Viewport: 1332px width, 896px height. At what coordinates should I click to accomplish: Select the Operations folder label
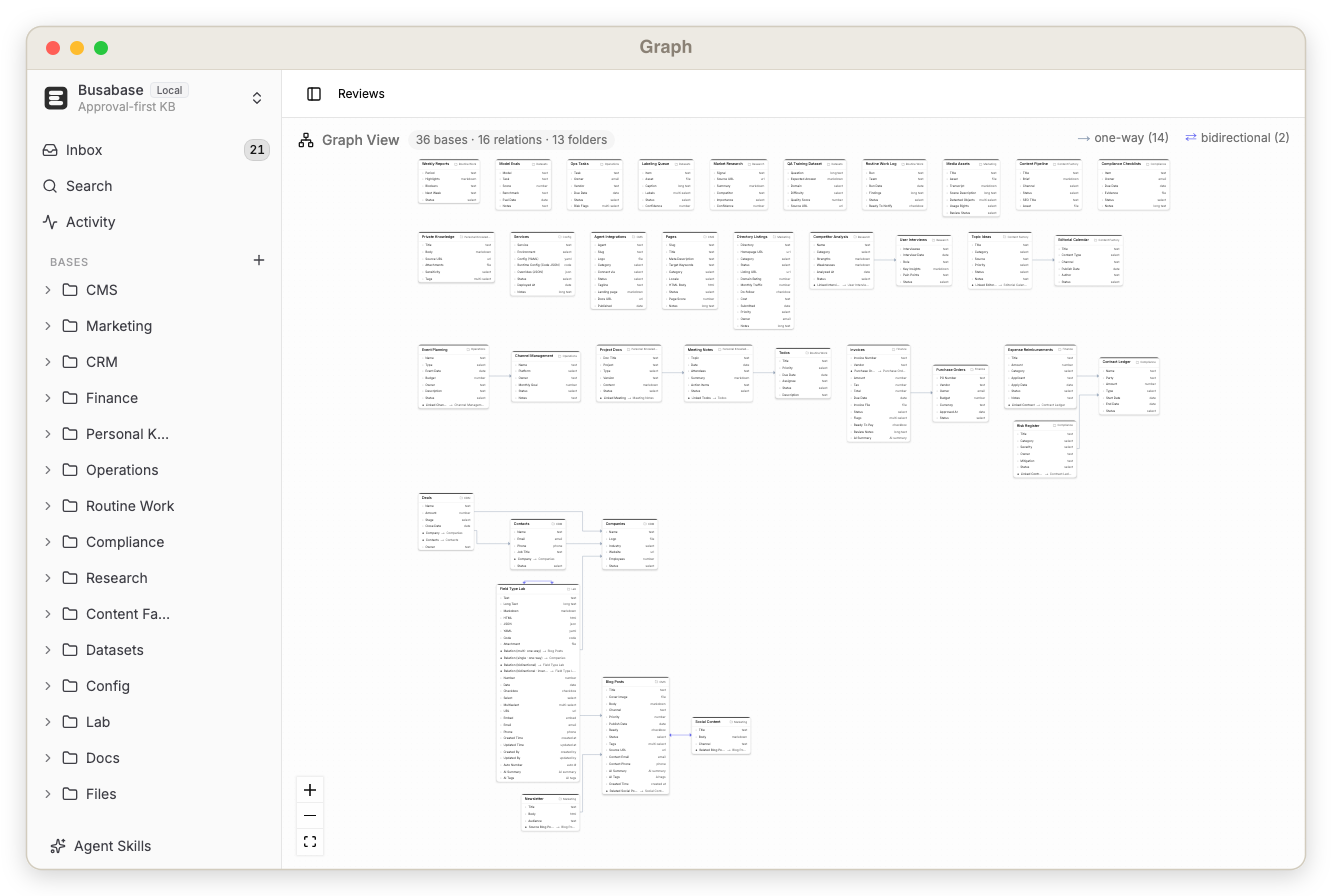[122, 470]
